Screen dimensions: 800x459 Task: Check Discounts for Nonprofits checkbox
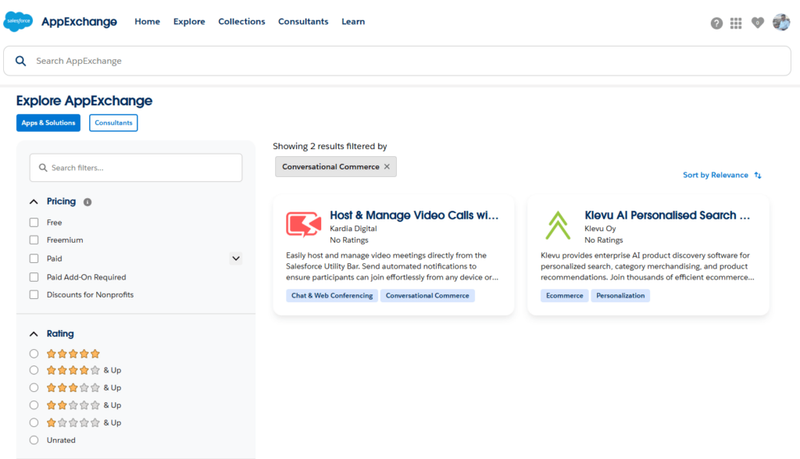34,295
